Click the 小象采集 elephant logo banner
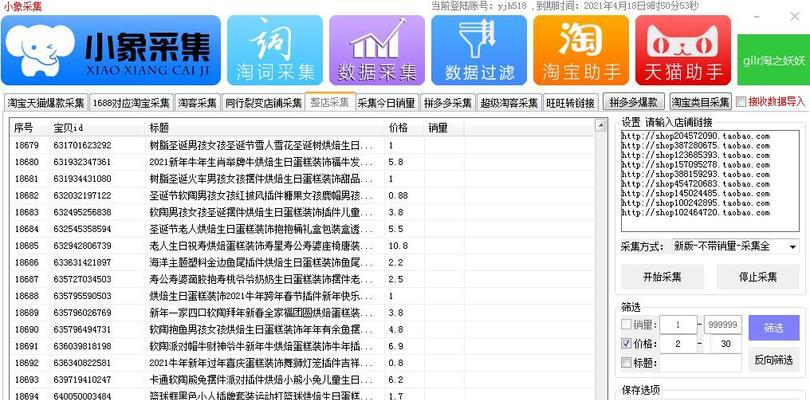The height and width of the screenshot is (400, 810). click(x=111, y=50)
